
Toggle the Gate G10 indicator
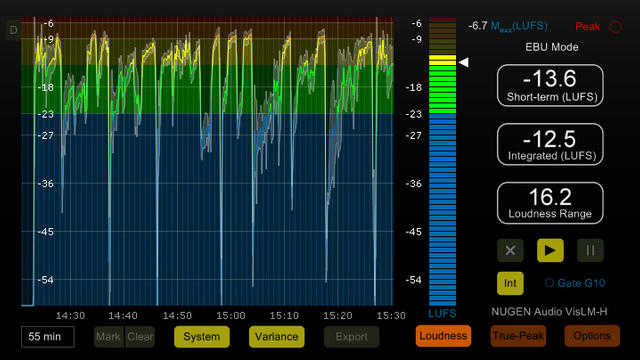tap(575, 283)
